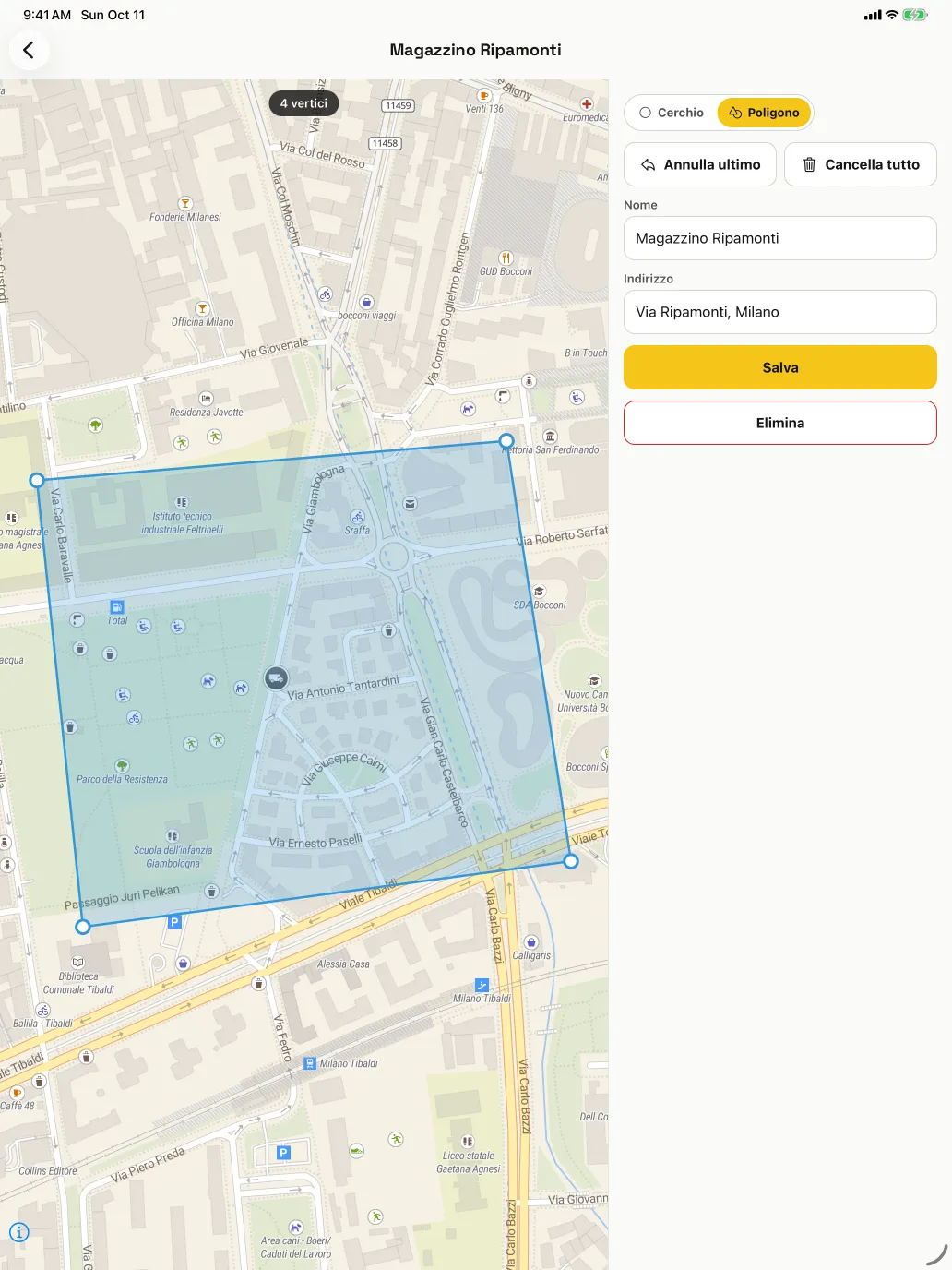The width and height of the screenshot is (952, 1270).
Task: Tap the Biblioteca Comunale Tibaldi library icon
Action: 78,962
